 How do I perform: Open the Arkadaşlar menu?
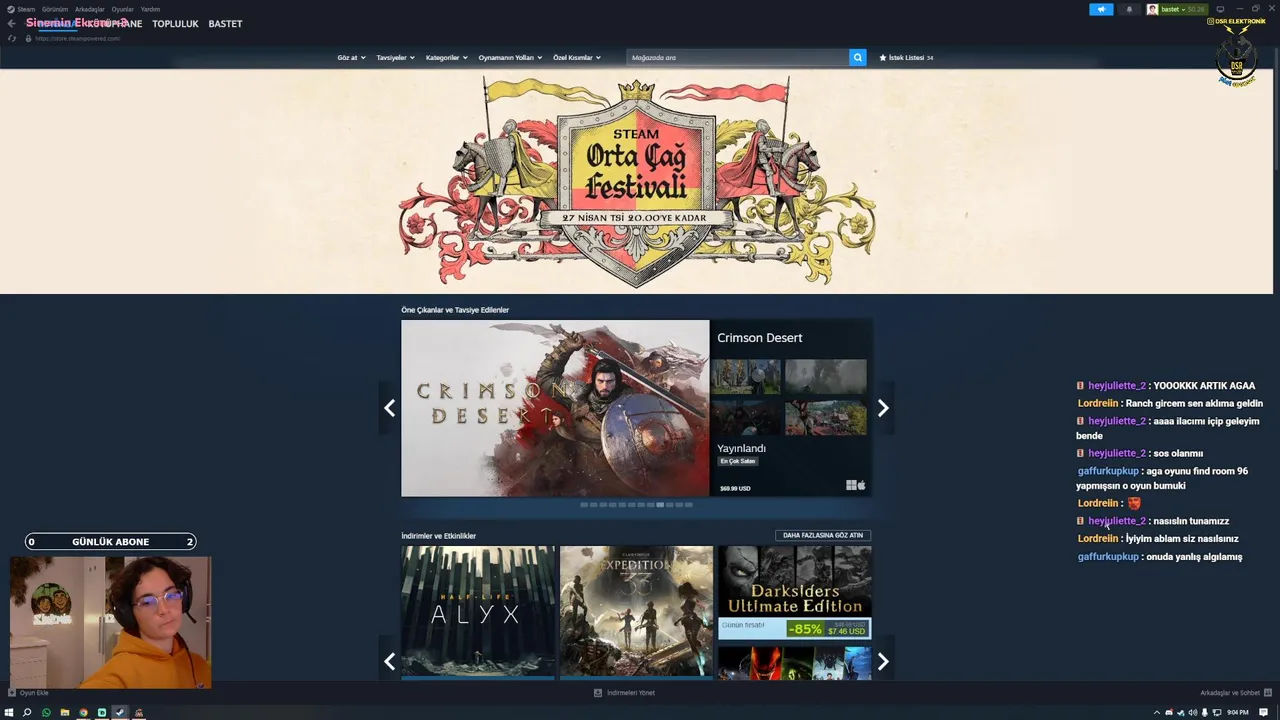[90, 9]
